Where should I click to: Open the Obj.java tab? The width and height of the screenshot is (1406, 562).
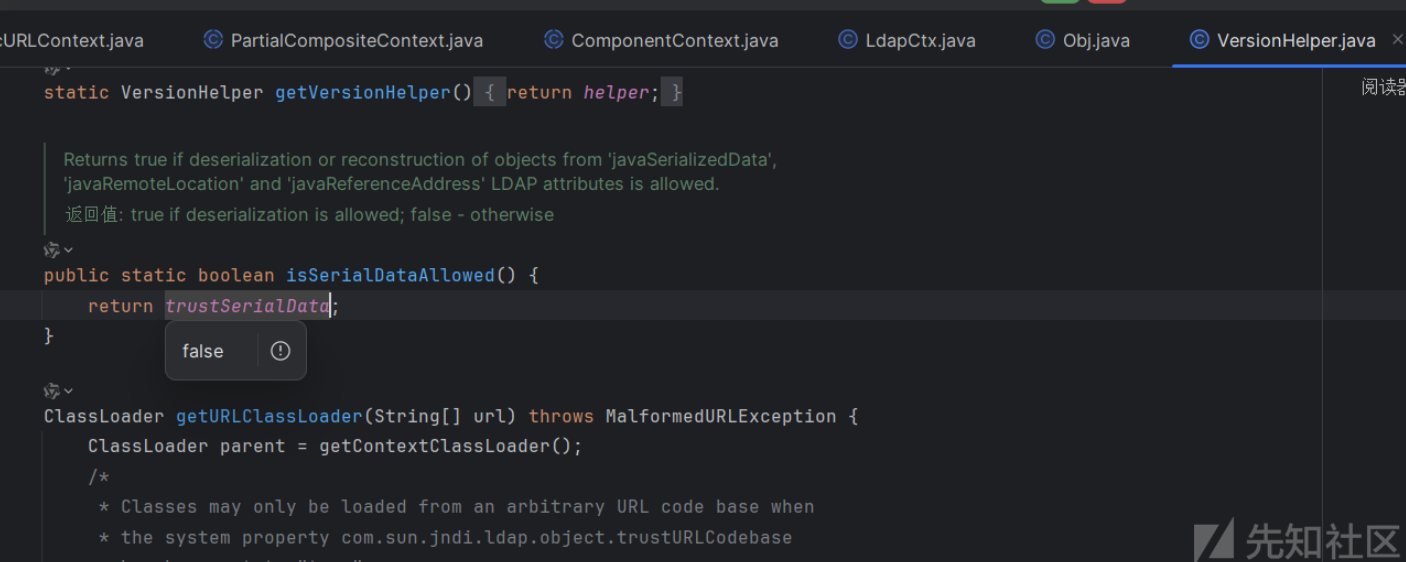click(1096, 41)
